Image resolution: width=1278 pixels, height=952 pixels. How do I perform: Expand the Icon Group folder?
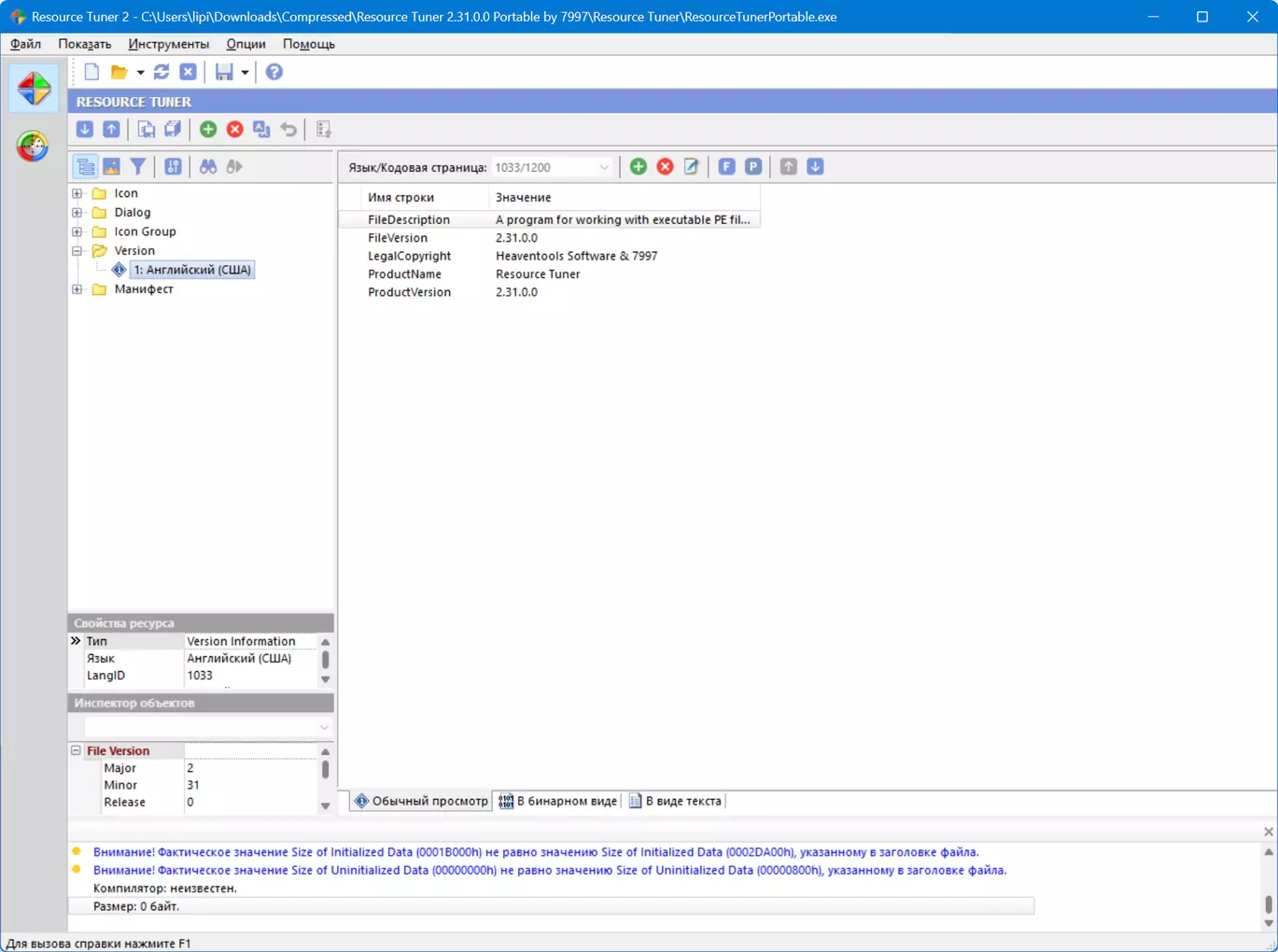point(77,231)
